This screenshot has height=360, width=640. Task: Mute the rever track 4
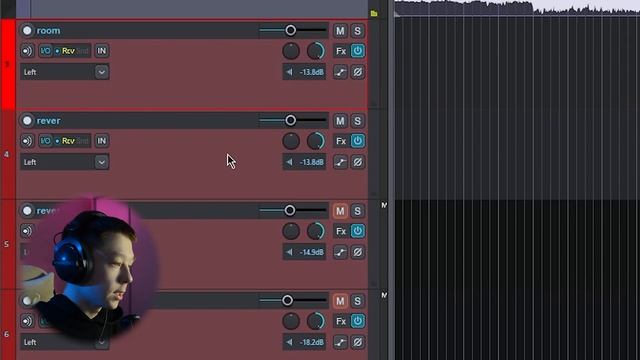click(x=340, y=121)
